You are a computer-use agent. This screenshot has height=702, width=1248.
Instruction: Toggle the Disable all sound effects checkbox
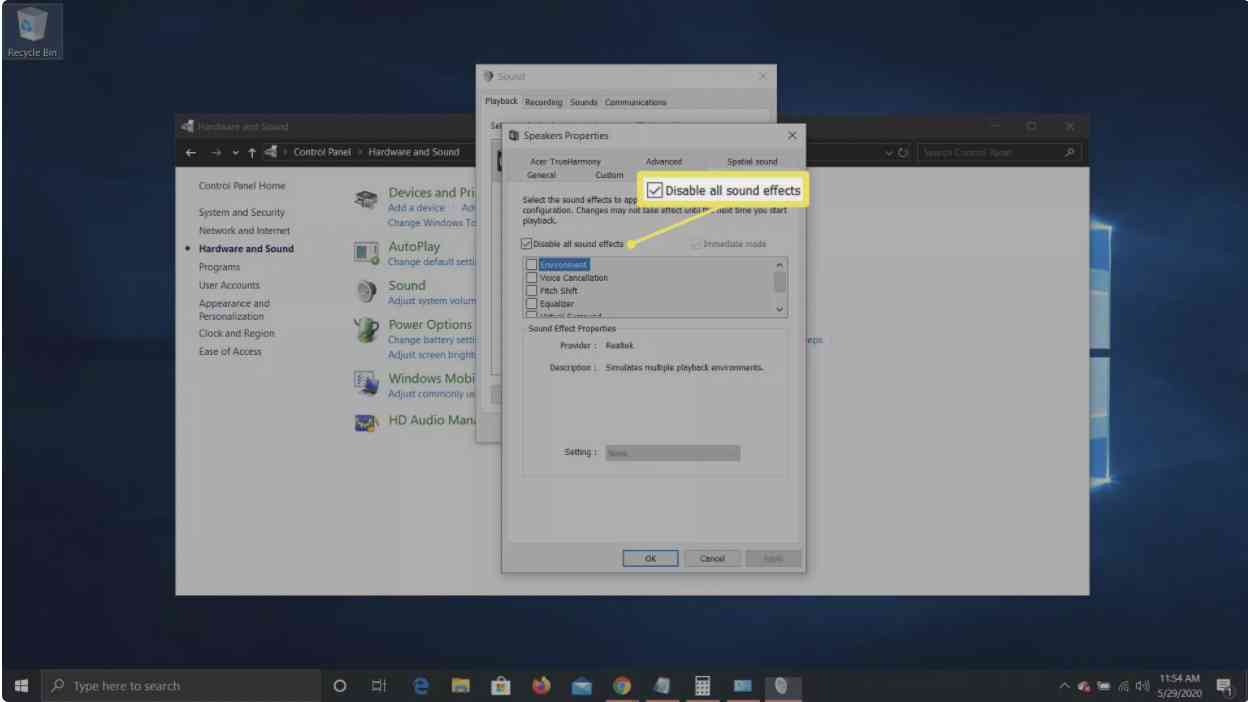[x=527, y=244]
